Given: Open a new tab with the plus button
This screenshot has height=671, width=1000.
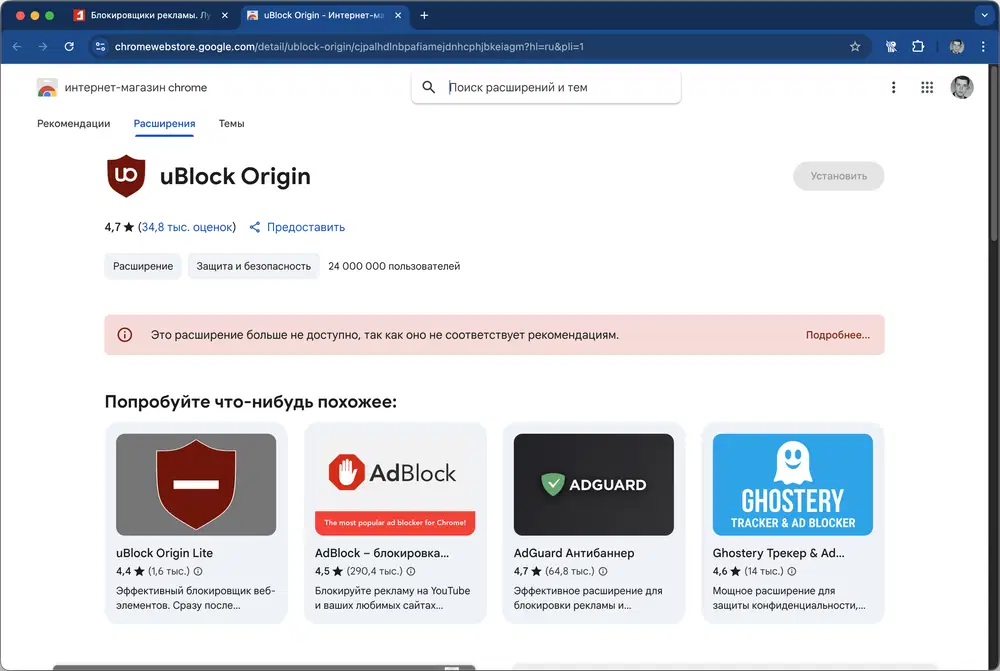Looking at the screenshot, I should tap(424, 15).
